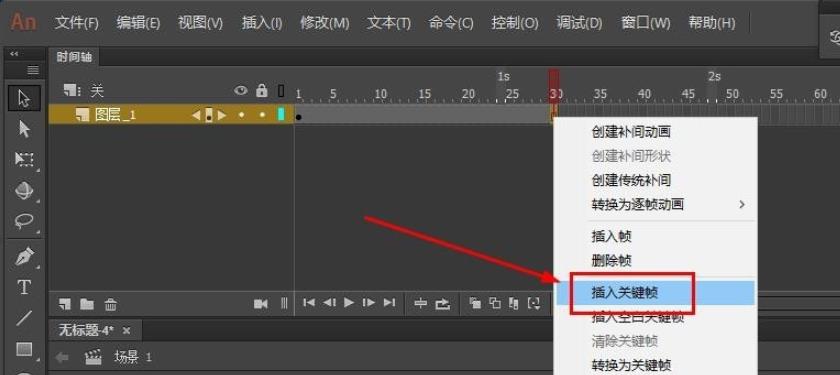Open the 命令(C) menu
840x375 pixels.
(451, 23)
